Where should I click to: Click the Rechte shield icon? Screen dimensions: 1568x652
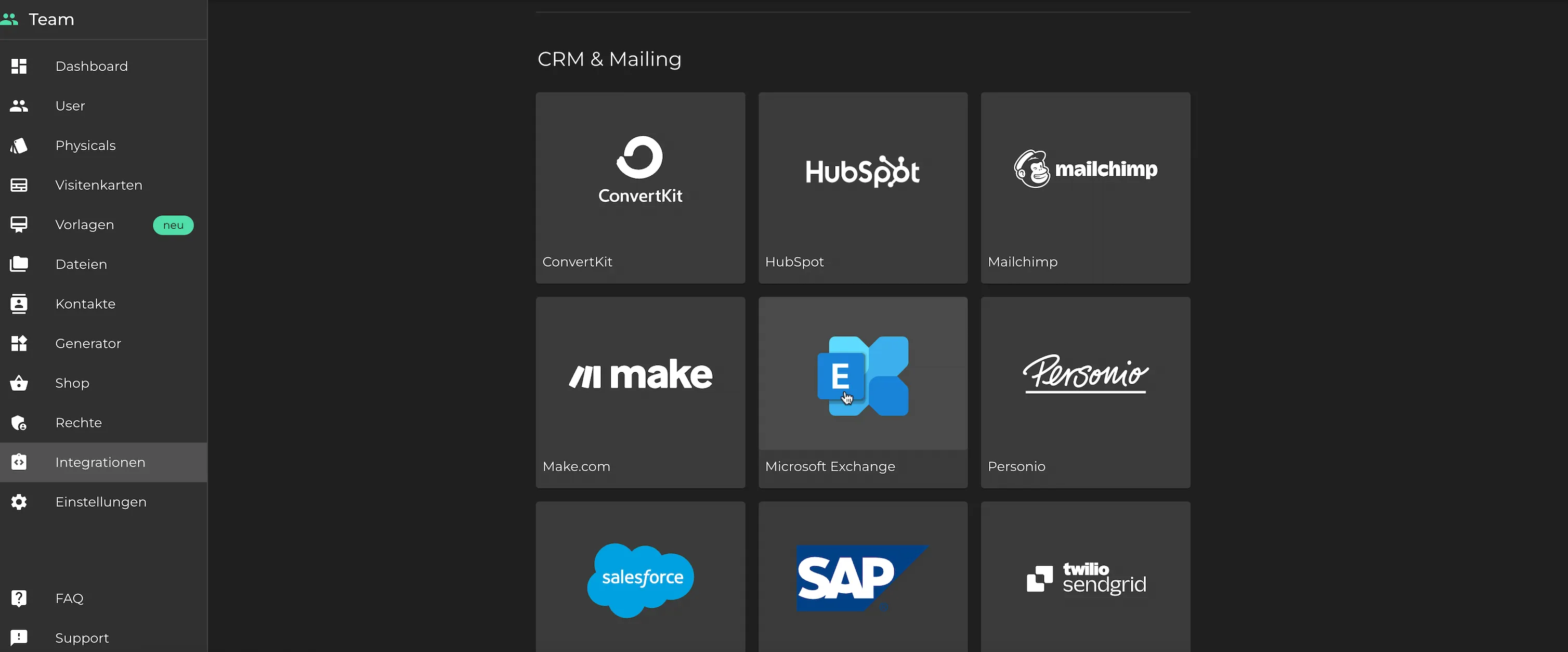coord(19,423)
